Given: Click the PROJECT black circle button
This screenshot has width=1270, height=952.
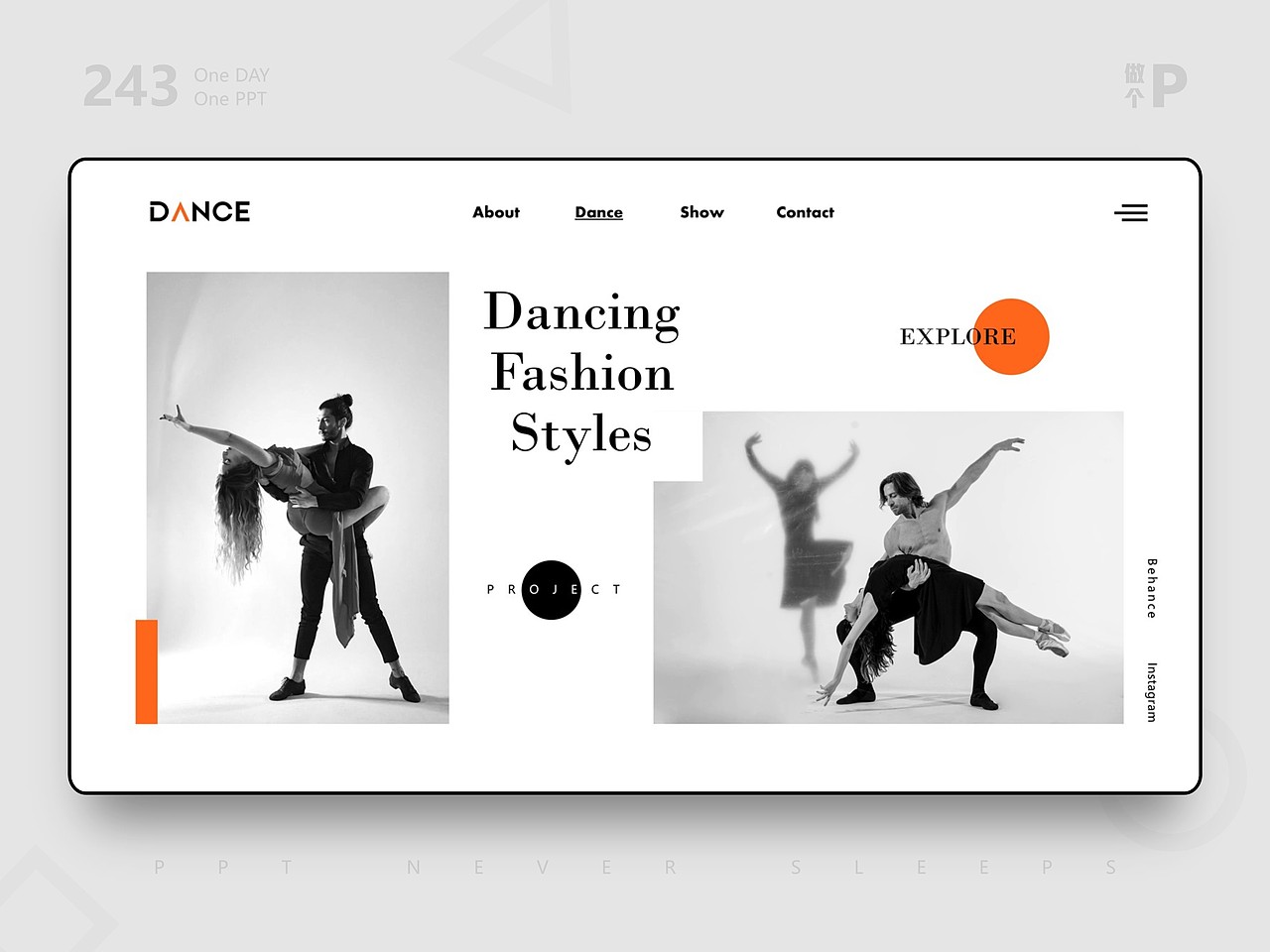Looking at the screenshot, I should [x=553, y=589].
